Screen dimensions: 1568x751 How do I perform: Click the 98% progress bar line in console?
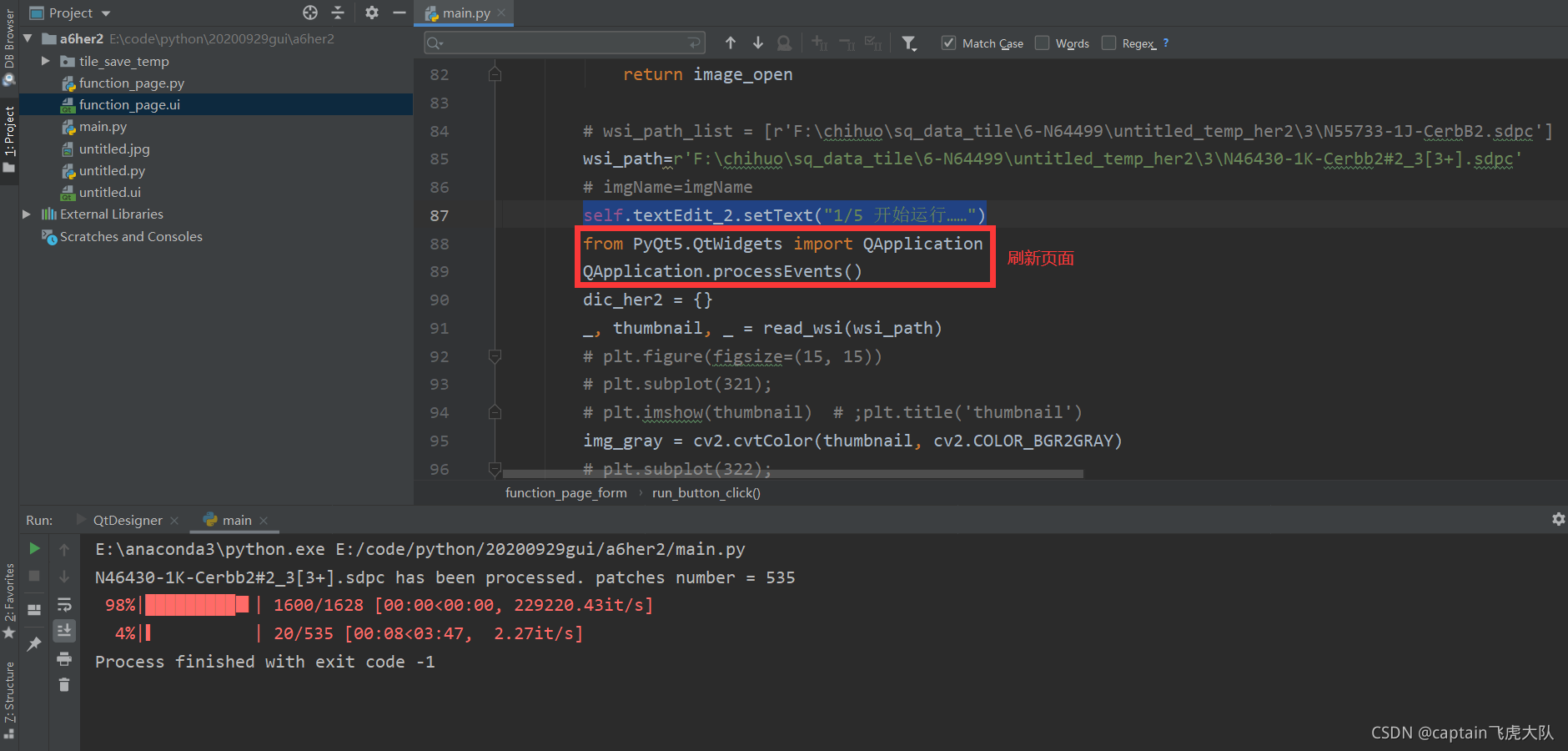379,605
